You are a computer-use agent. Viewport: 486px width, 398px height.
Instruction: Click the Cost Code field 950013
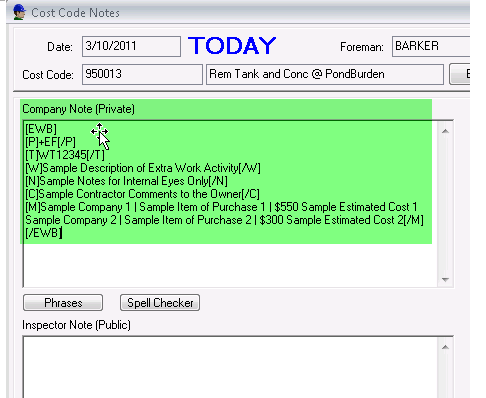point(142,74)
